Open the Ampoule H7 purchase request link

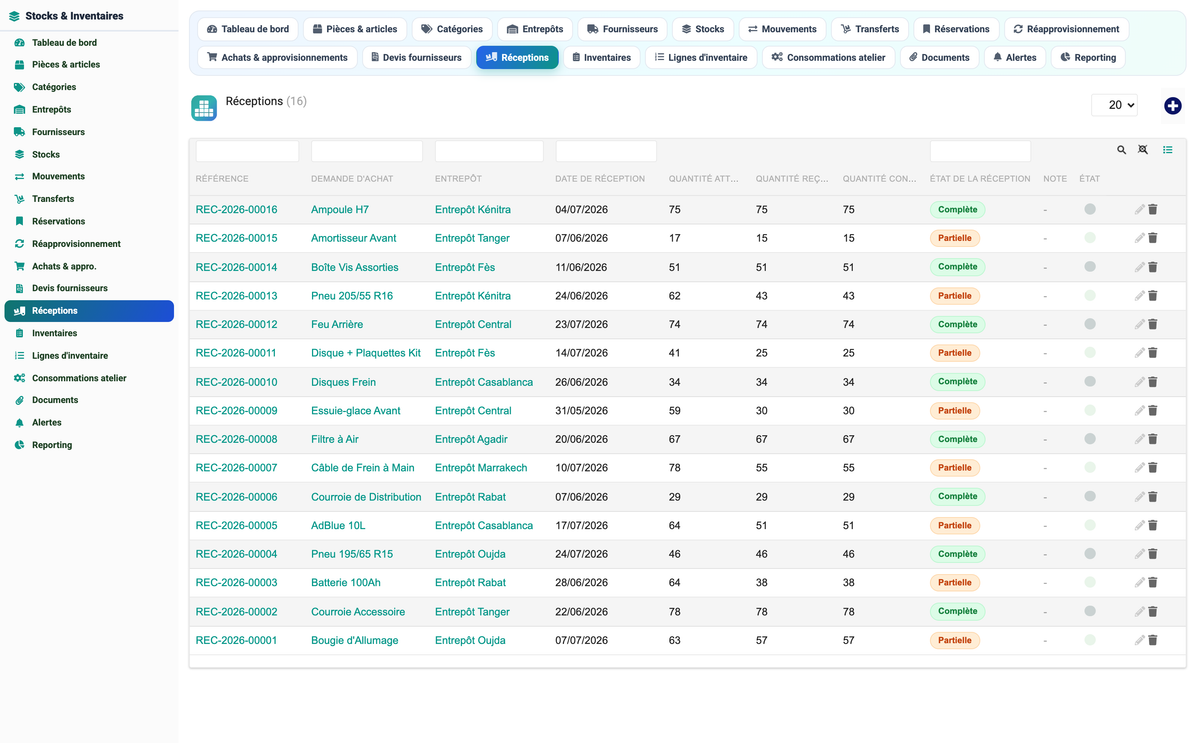(x=340, y=210)
